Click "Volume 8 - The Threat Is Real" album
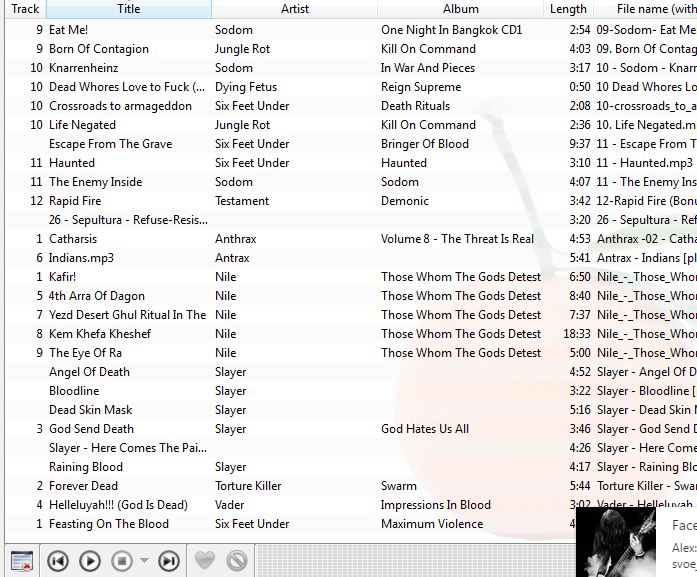This screenshot has height=577, width=697. pos(457,239)
